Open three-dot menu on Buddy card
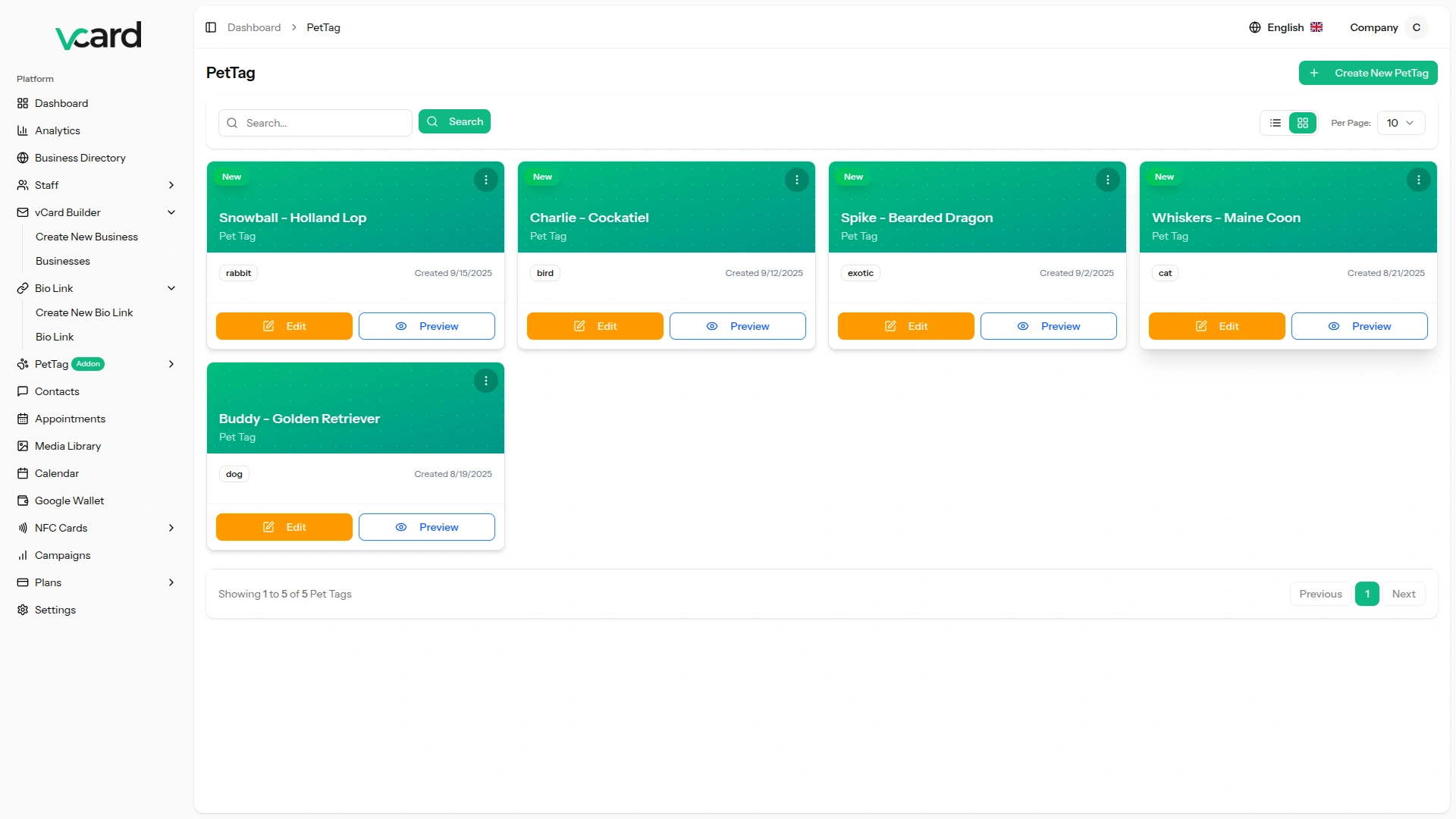This screenshot has width=1456, height=819. [485, 381]
